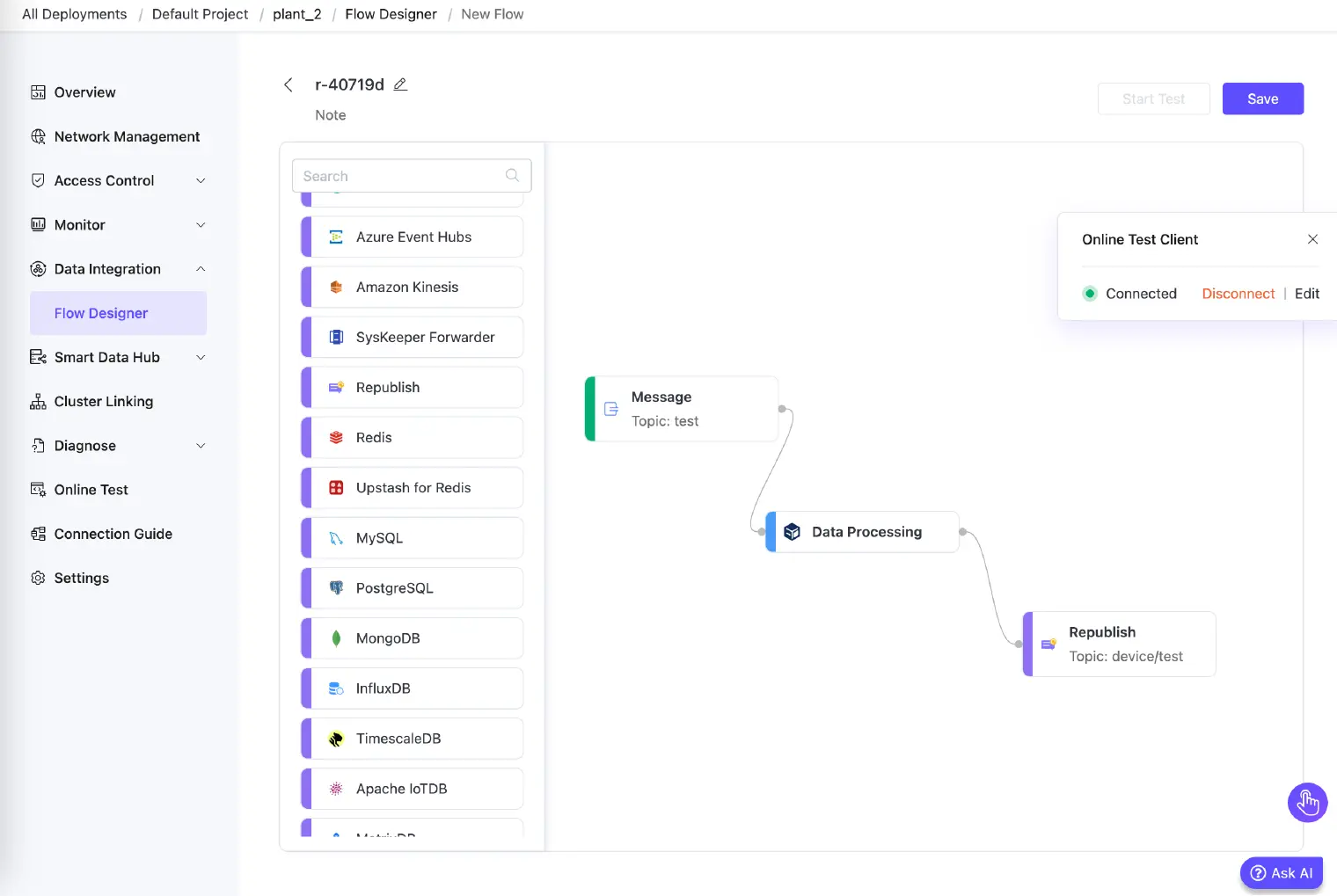Screen dimensions: 1337x896
Task: Collapse the Data Integration chevron
Action: point(201,269)
